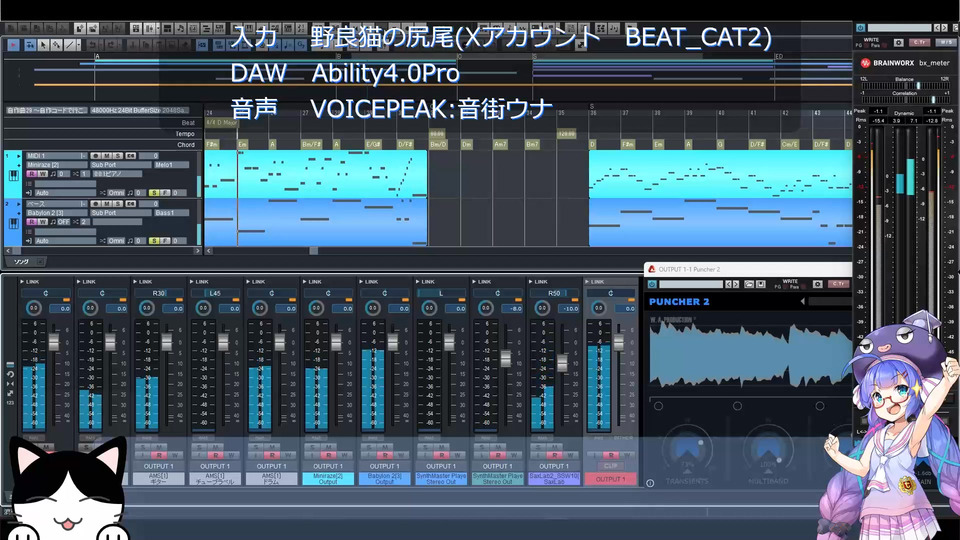Toggle the record arm button on the MIDI 1 track
Screen dimensions: 960x540
click(x=96, y=156)
